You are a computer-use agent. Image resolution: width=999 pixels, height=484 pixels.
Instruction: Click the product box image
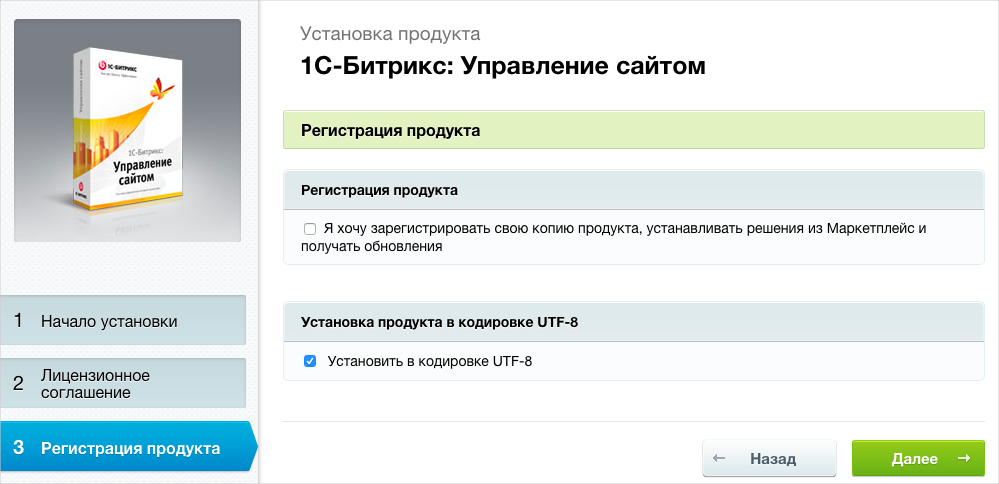(x=127, y=130)
